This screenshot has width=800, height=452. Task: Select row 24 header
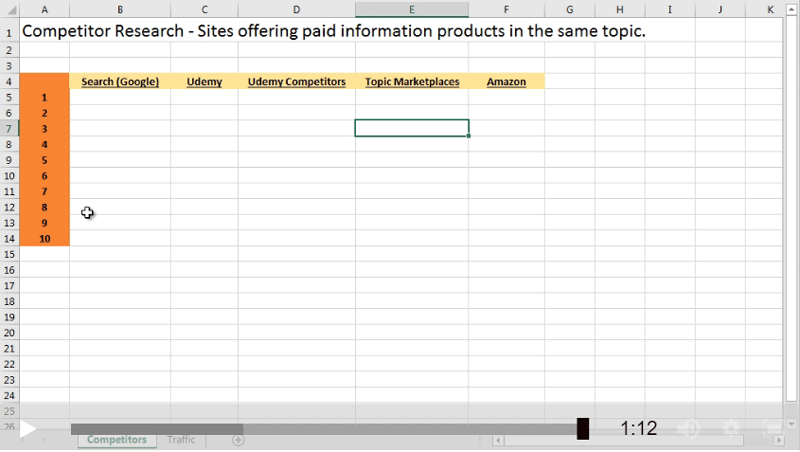tap(9, 395)
